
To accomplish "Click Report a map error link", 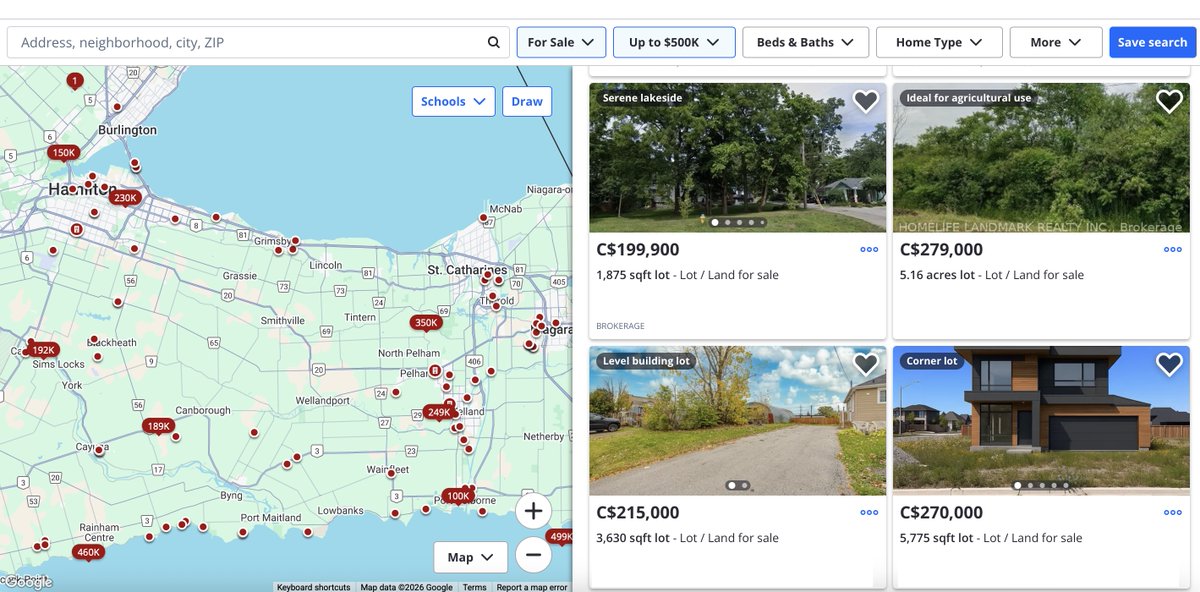I will pyautogui.click(x=532, y=587).
